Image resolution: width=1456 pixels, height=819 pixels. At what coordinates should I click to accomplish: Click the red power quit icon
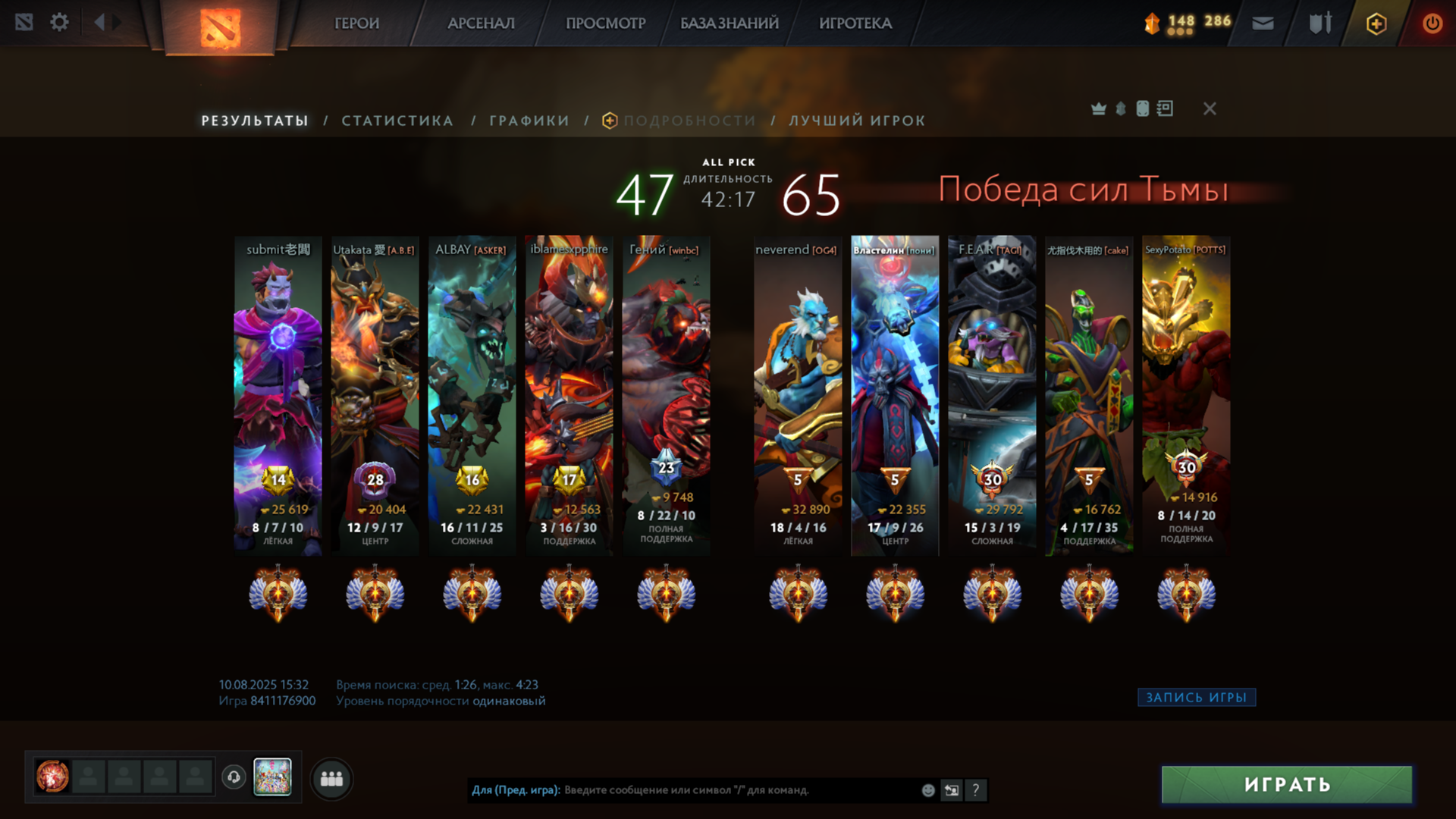(1432, 24)
